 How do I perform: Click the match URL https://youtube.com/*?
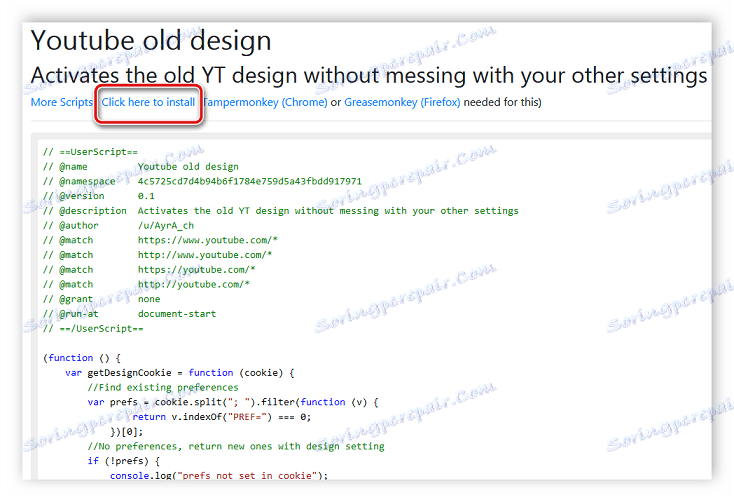point(196,270)
